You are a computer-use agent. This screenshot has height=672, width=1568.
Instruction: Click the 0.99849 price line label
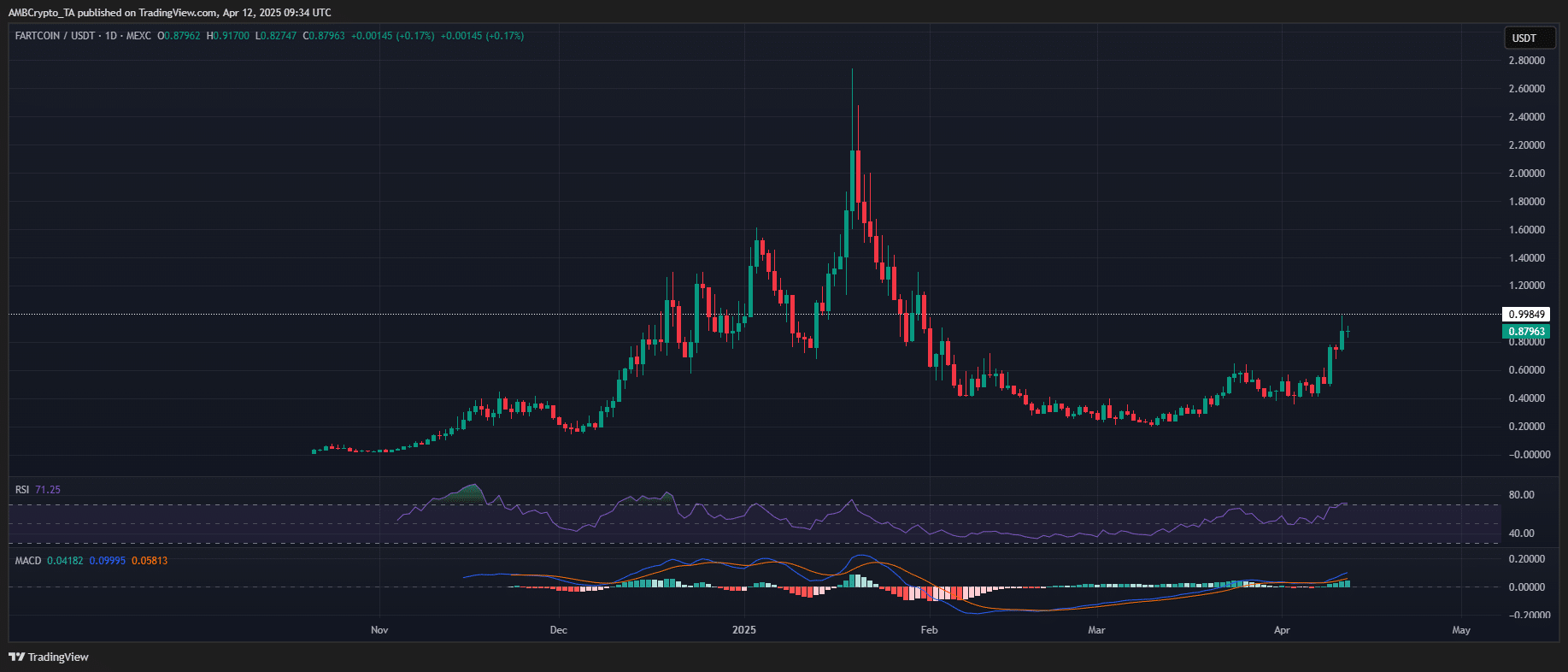point(1526,315)
